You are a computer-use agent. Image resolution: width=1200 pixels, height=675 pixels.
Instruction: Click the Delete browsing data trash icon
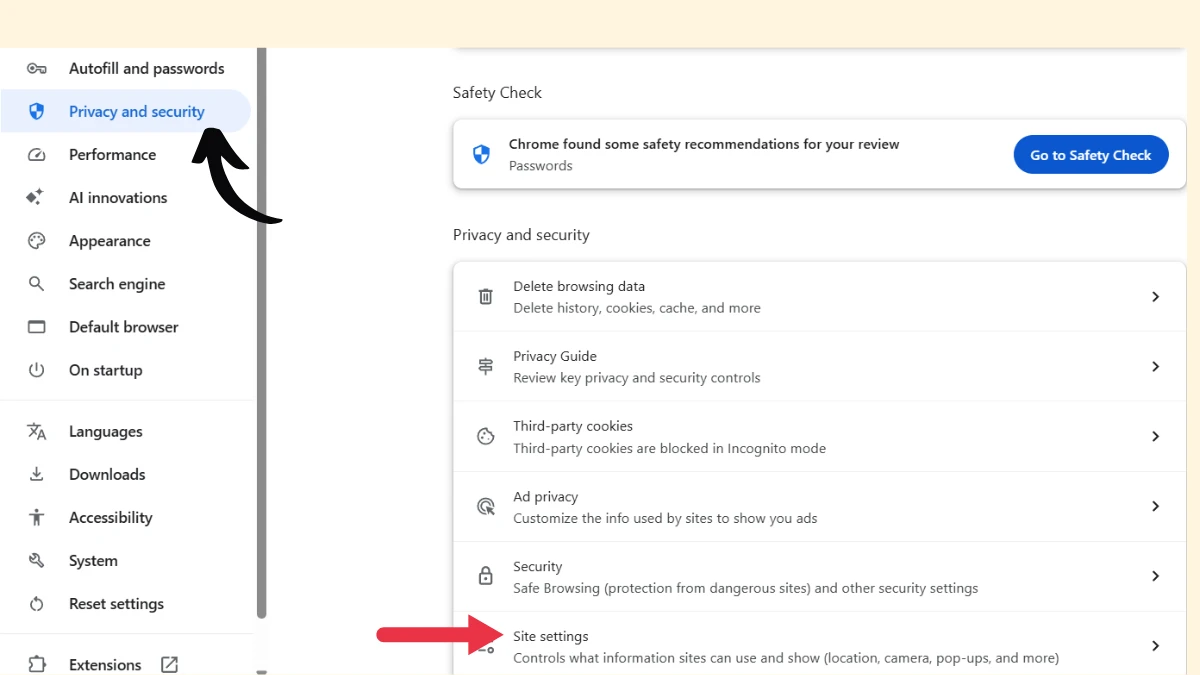pos(485,296)
